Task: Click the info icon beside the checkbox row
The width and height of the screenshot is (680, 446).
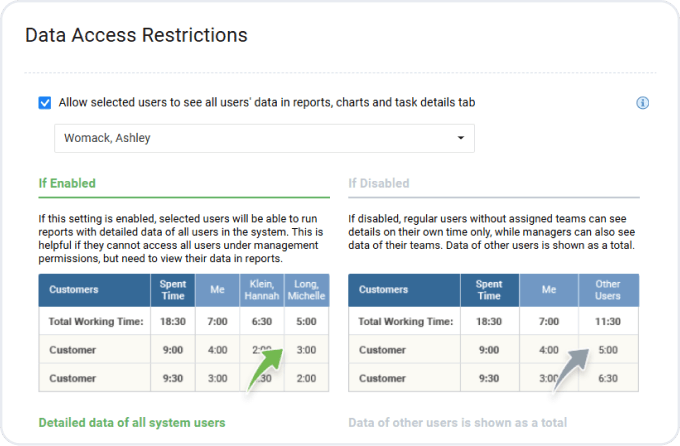Action: click(x=643, y=103)
